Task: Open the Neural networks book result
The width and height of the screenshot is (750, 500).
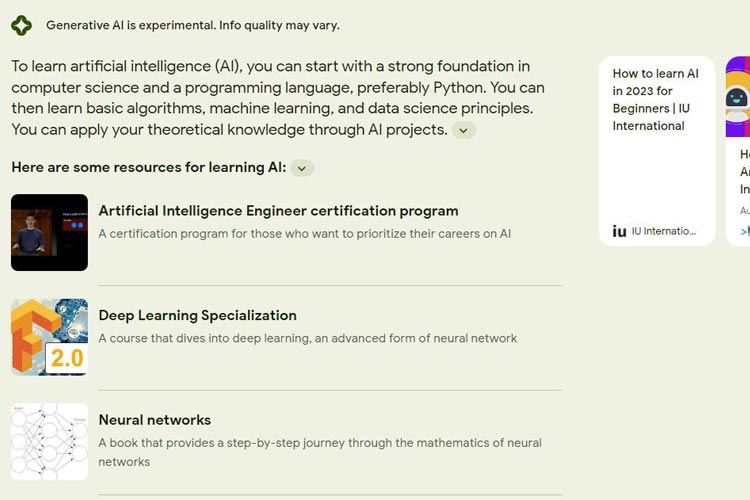Action: click(x=154, y=420)
